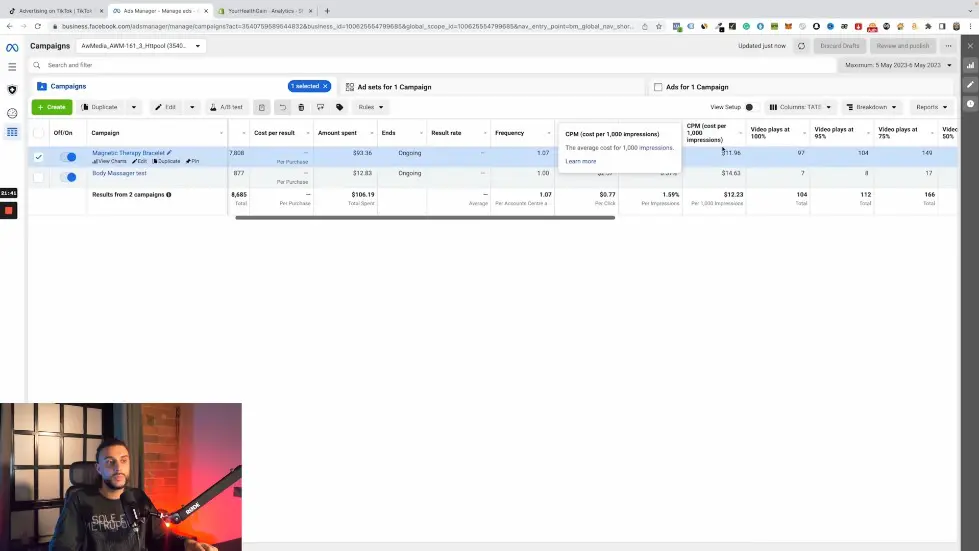Focus the Search and filter field
The height and width of the screenshot is (551, 979).
point(431,65)
